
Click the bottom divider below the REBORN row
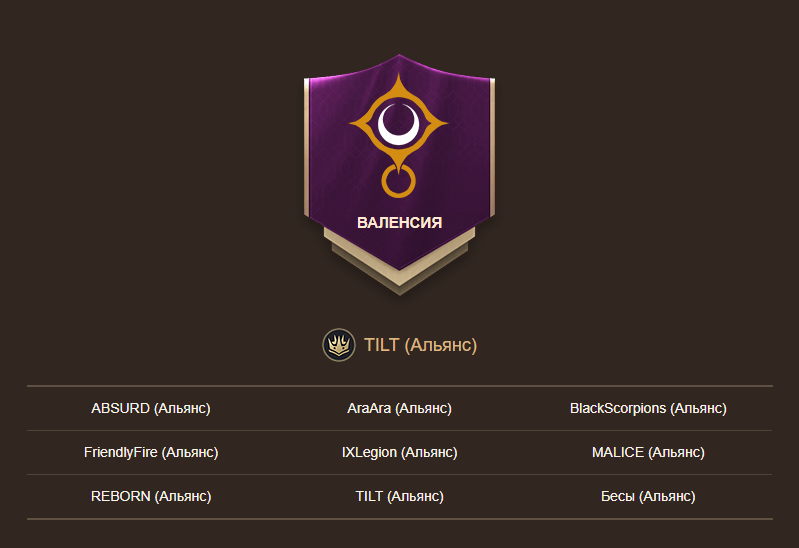click(x=400, y=519)
